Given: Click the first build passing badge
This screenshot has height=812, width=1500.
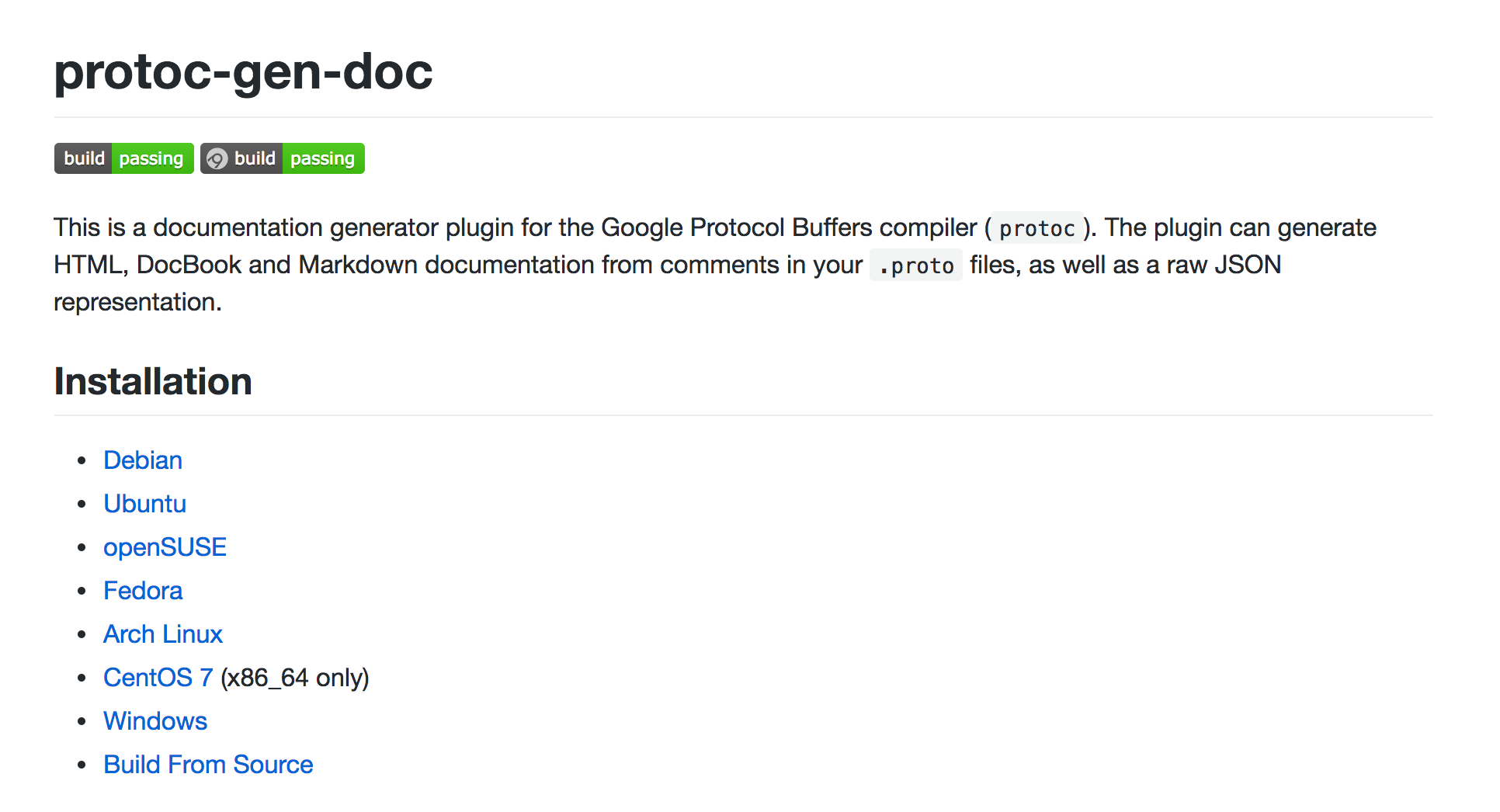Looking at the screenshot, I should click(124, 158).
